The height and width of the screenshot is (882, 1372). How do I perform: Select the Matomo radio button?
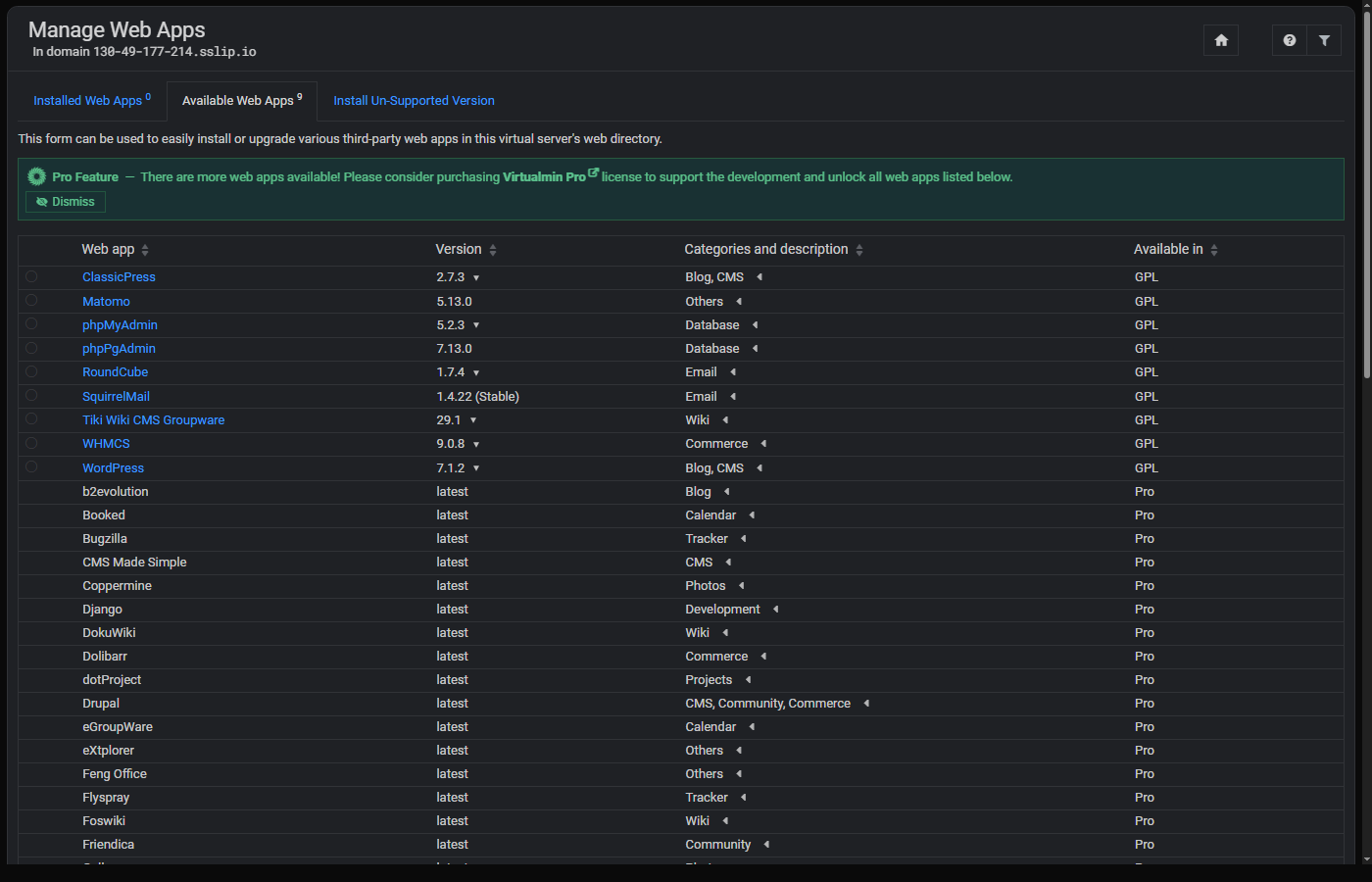click(x=31, y=300)
